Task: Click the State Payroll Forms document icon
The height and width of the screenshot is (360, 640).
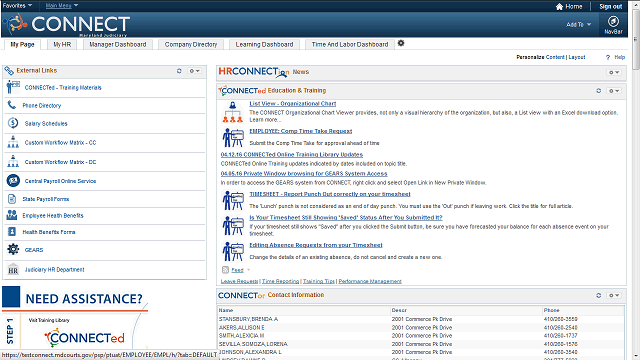Action: pos(12,199)
